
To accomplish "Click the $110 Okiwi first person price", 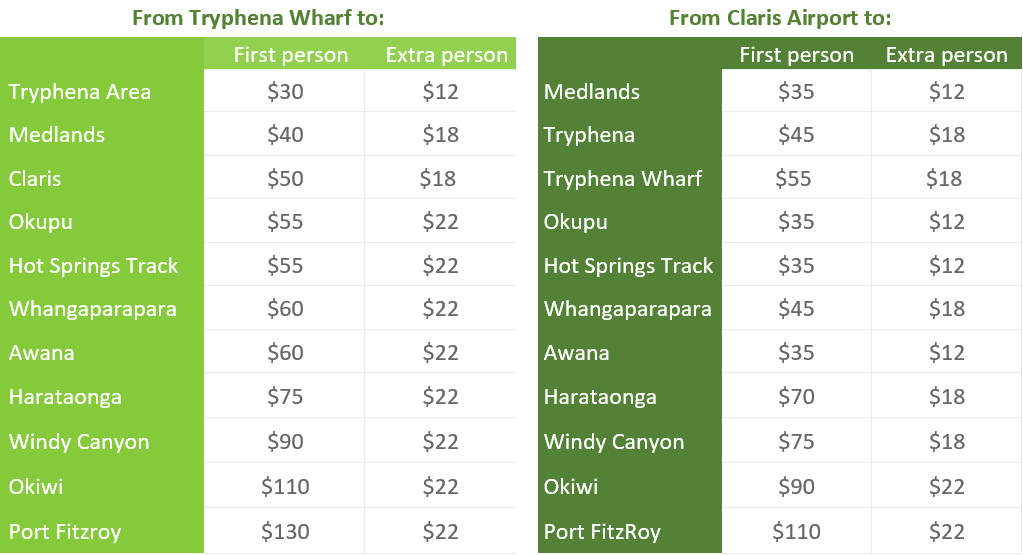I will [285, 486].
